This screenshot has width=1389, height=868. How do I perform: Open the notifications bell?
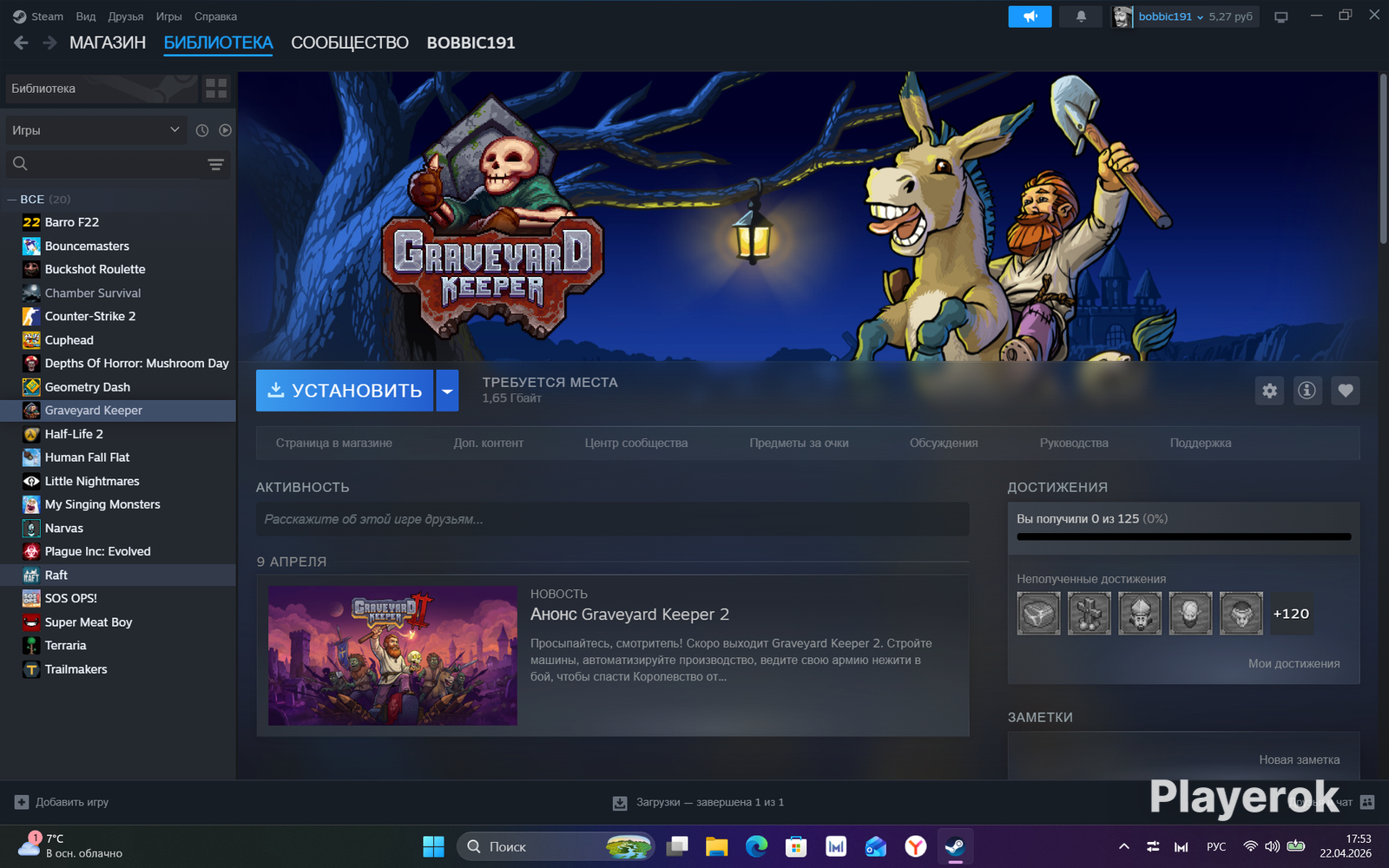tap(1081, 16)
